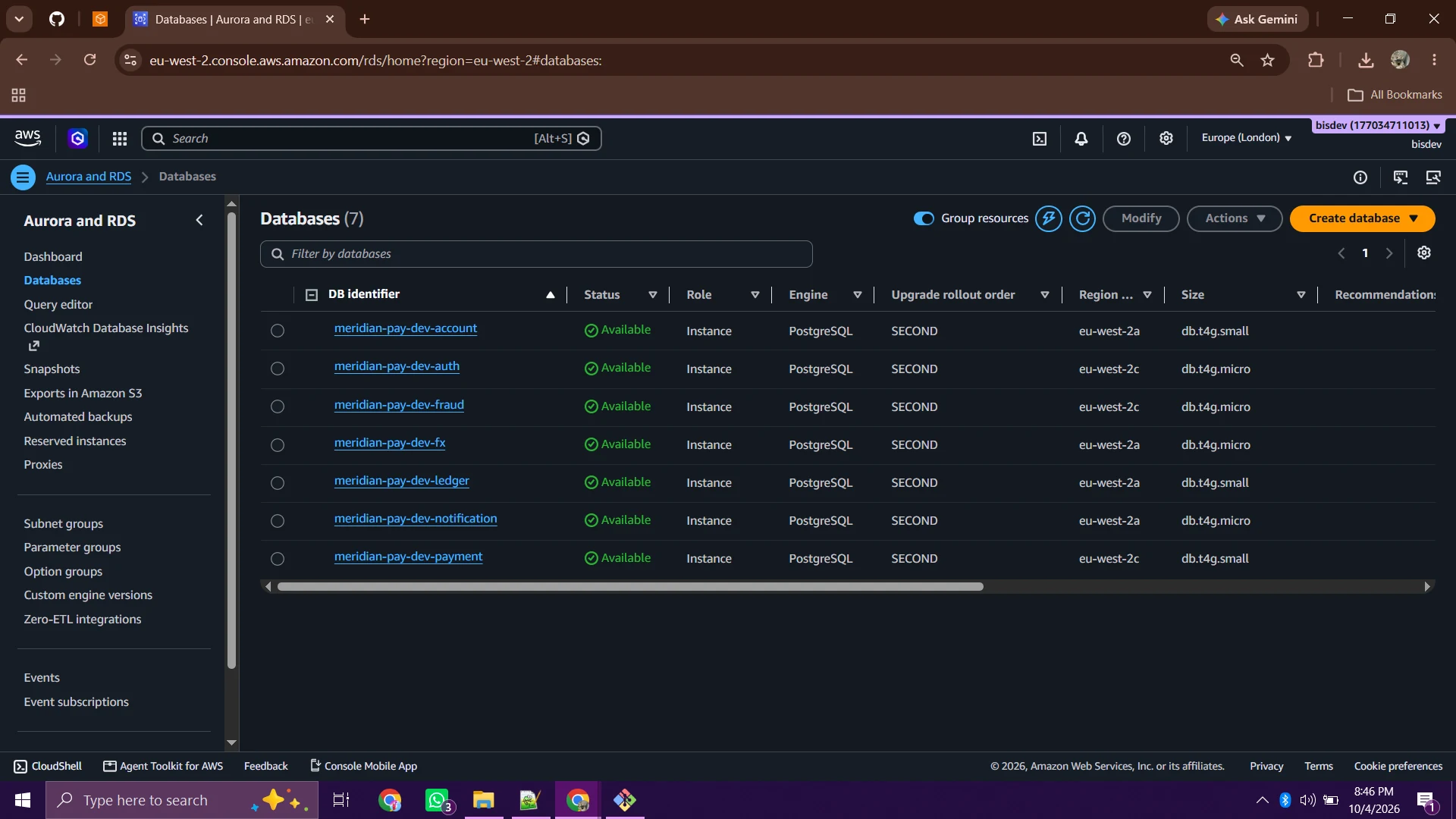Collapse the Aurora and RDS sidebar
This screenshot has width=1456, height=819.
[x=199, y=220]
